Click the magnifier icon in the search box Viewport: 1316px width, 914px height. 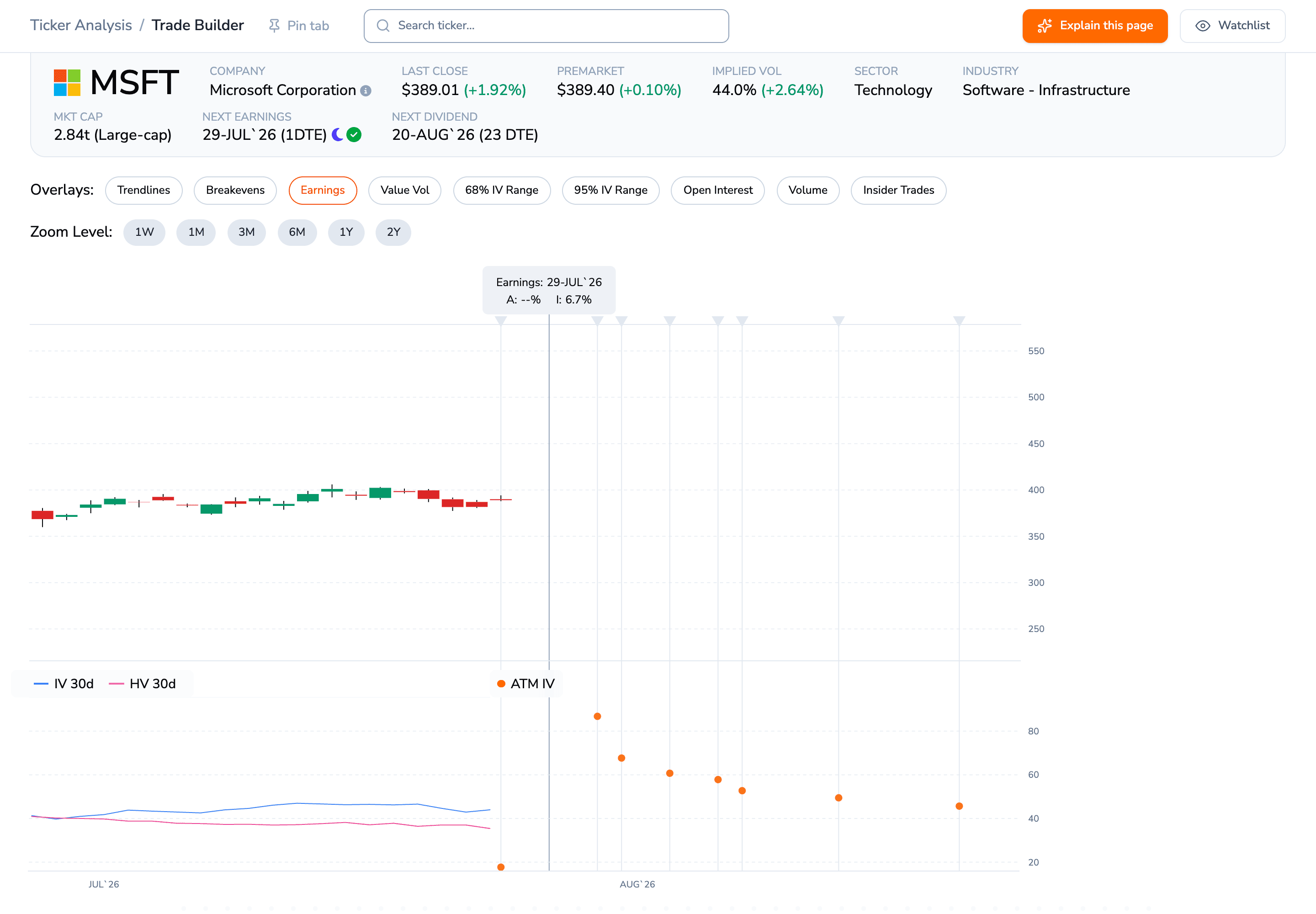tap(383, 26)
